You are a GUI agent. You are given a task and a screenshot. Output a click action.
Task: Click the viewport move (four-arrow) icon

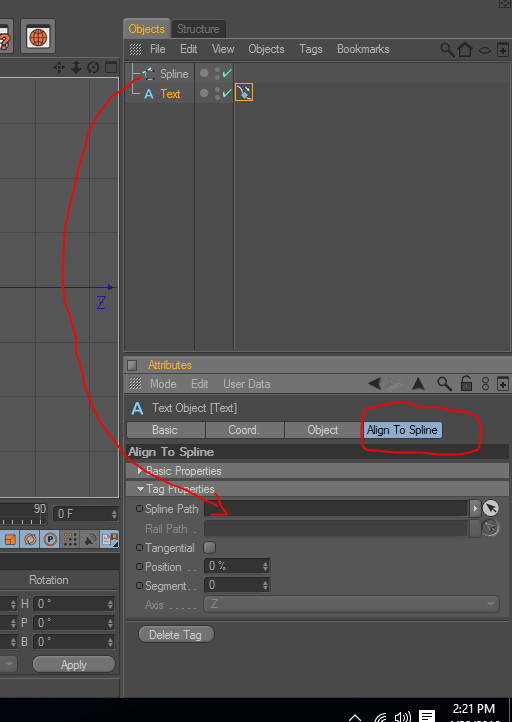pos(59,68)
